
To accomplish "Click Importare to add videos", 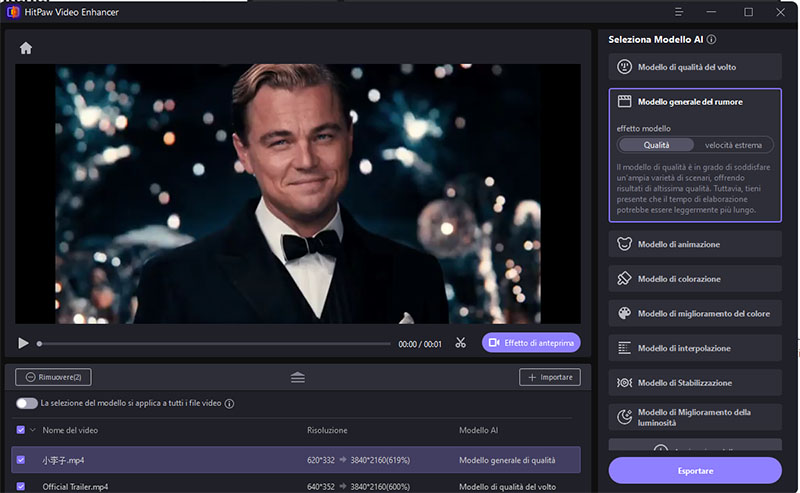I will [550, 377].
